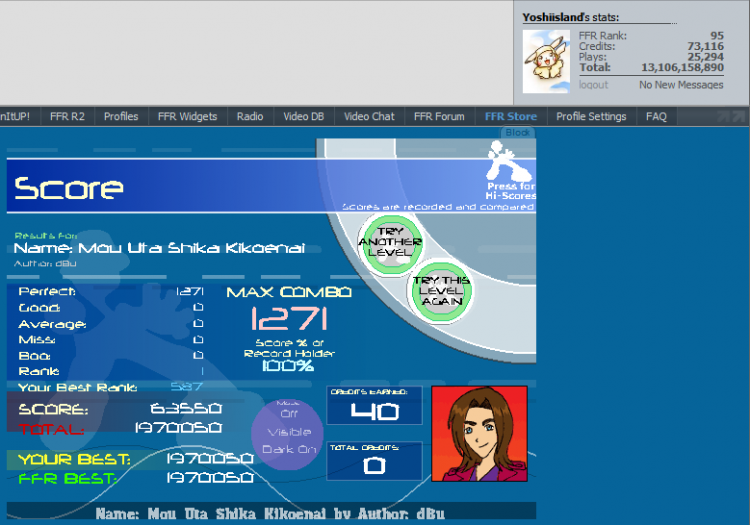
Task: Open the Video Chat tab
Action: [369, 116]
